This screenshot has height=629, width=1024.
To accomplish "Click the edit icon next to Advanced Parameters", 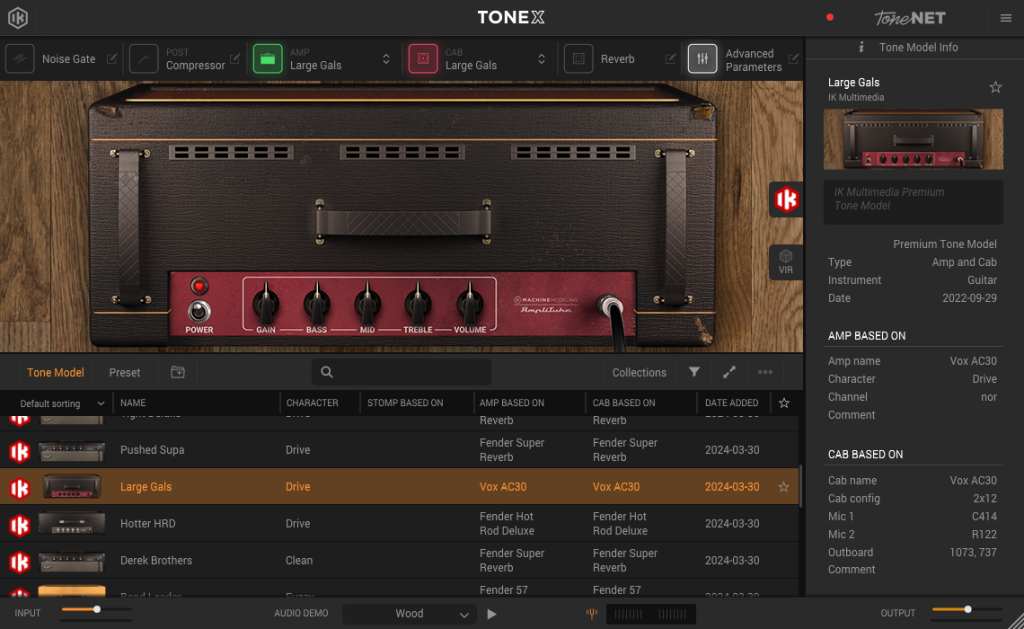I will 793,59.
